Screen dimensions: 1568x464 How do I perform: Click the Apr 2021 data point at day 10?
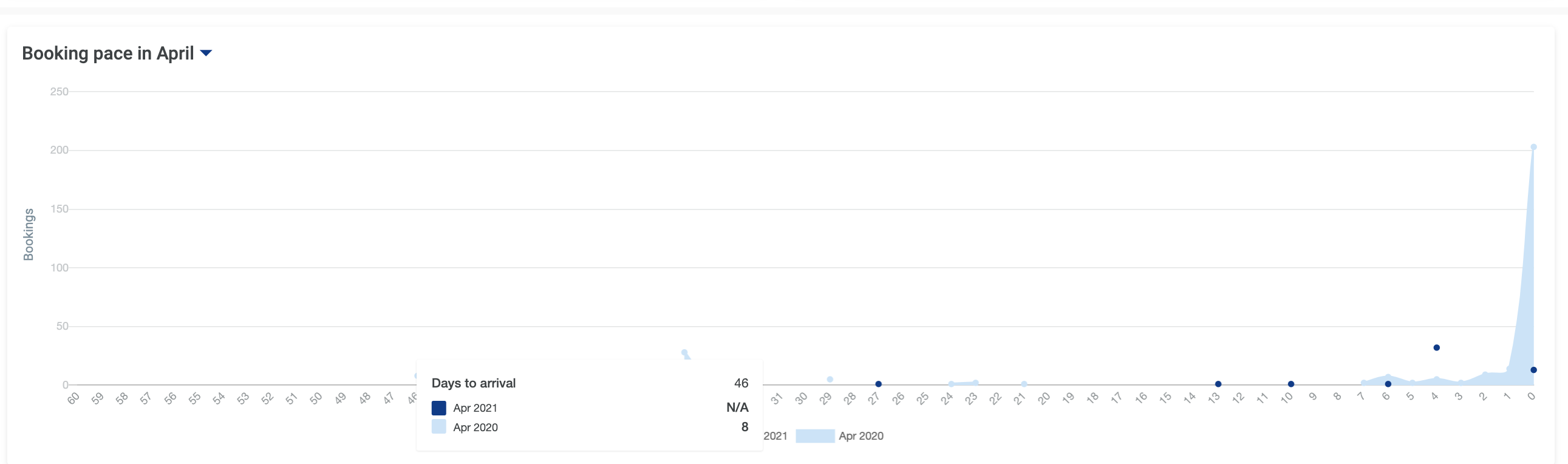click(1291, 384)
